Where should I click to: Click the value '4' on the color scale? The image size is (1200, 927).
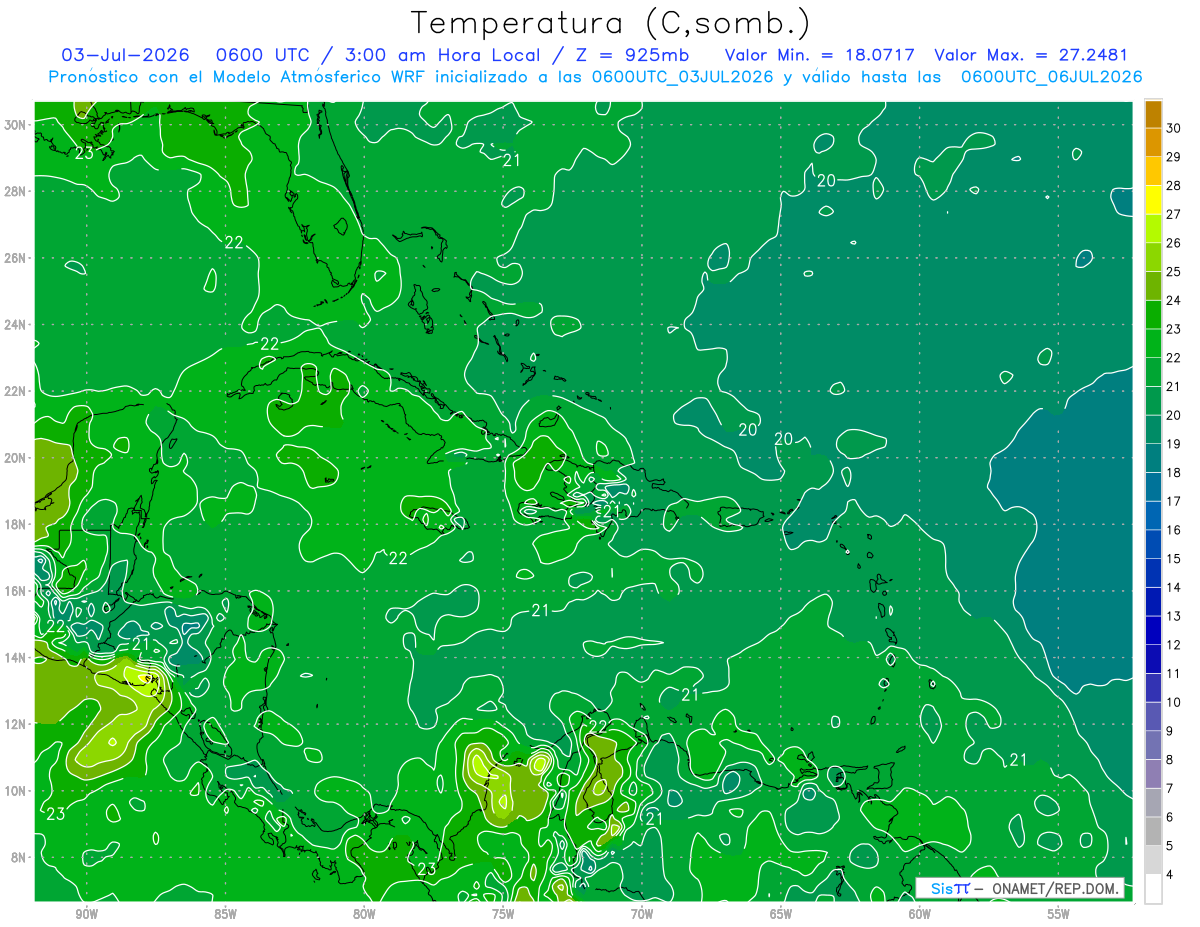click(x=1171, y=874)
